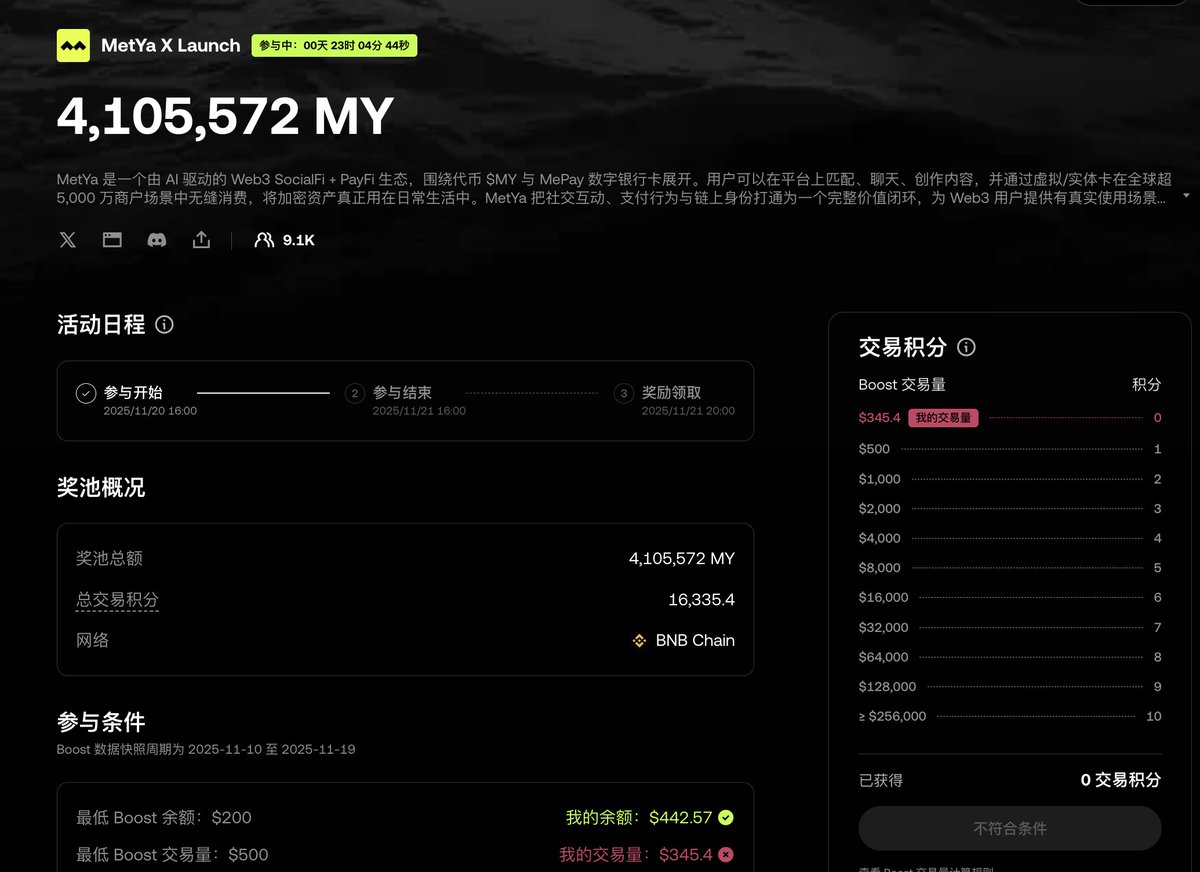The height and width of the screenshot is (872, 1200).
Task: Click info icon beside 交易积分
Action: coord(966,347)
